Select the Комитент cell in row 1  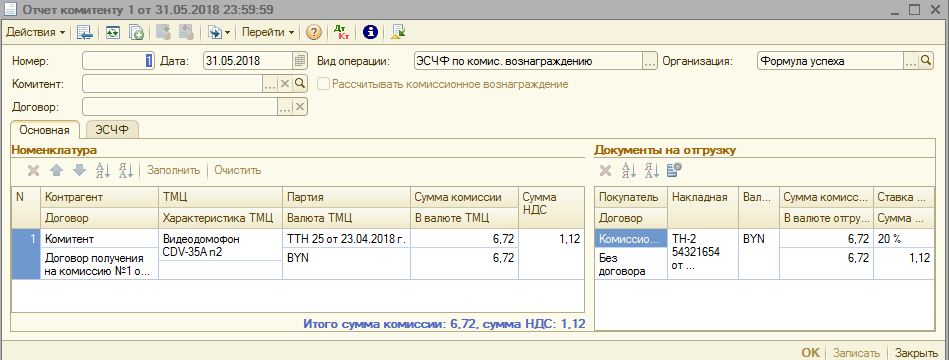click(100, 239)
